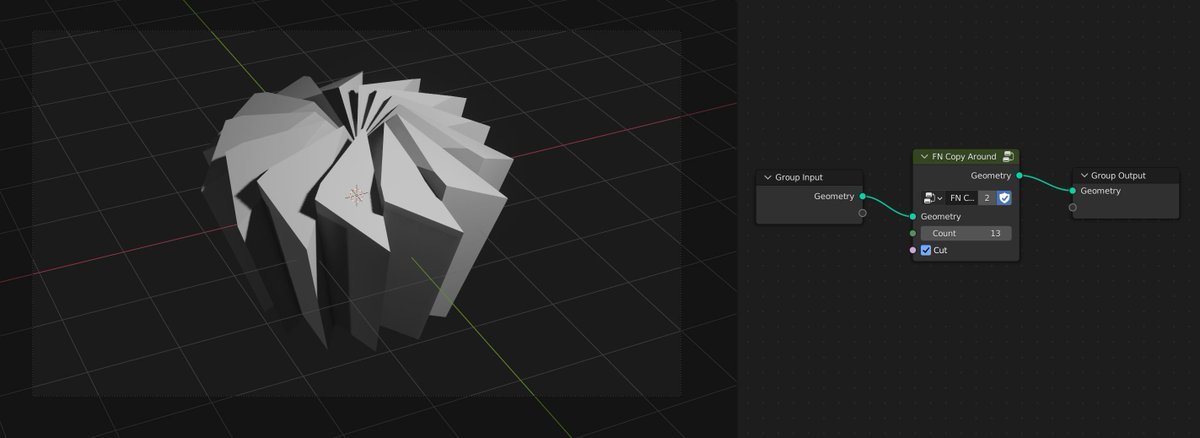Collapse the FN Copy Around node
Screen dimensions: 1200x438
[x=924, y=157]
